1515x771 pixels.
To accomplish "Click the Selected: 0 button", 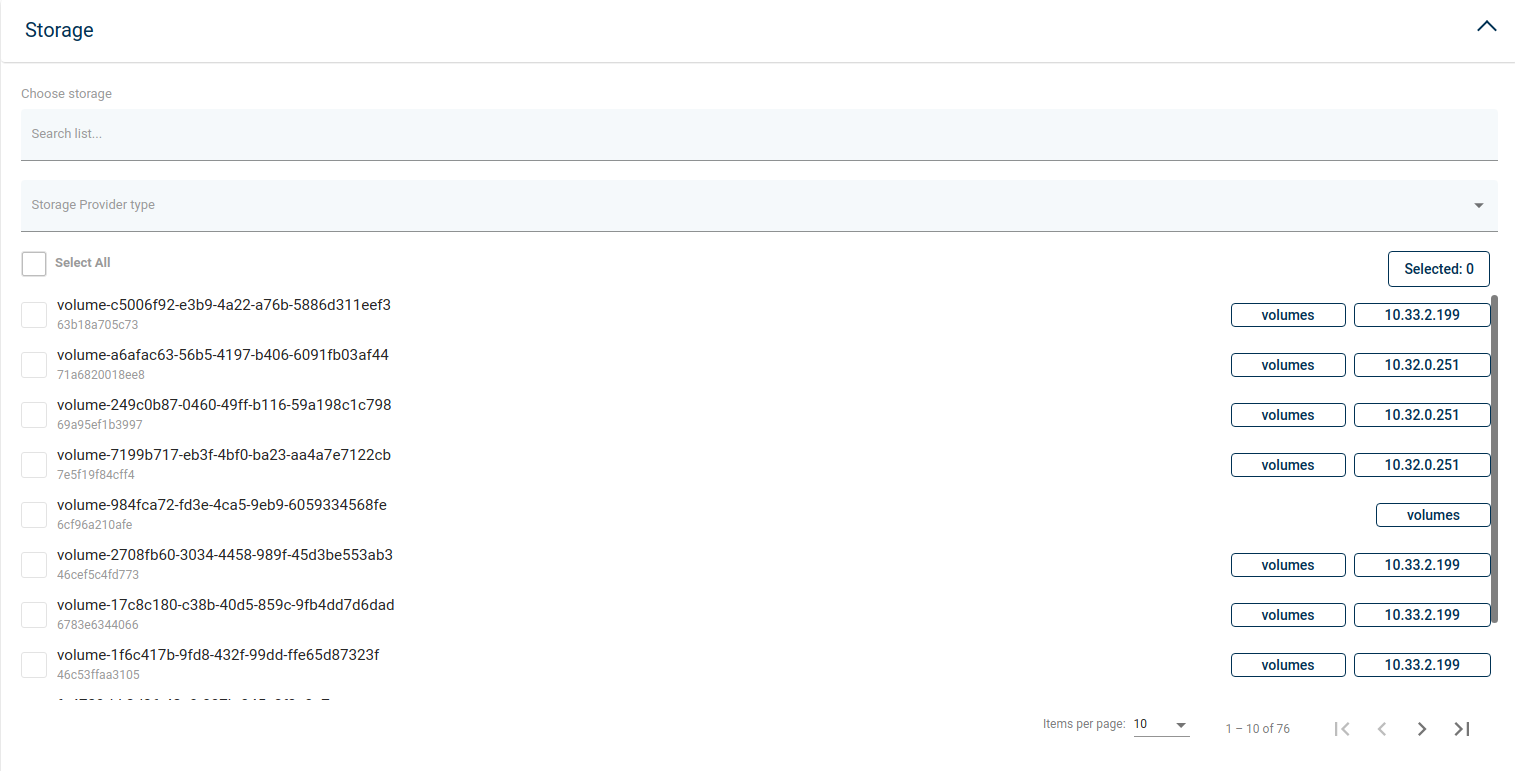I will tap(1438, 269).
